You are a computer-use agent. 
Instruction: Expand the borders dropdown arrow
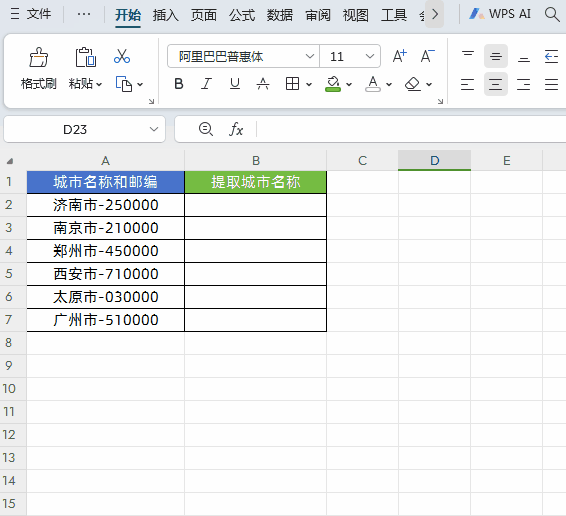click(x=309, y=84)
